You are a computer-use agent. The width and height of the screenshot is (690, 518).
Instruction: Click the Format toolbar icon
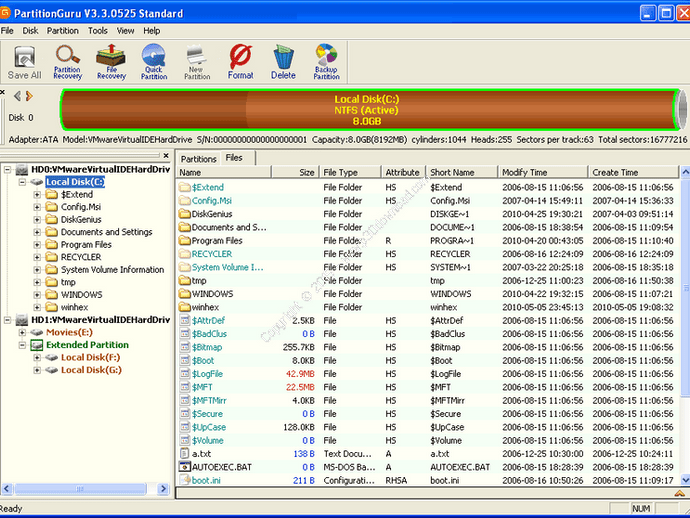pyautogui.click(x=240, y=62)
